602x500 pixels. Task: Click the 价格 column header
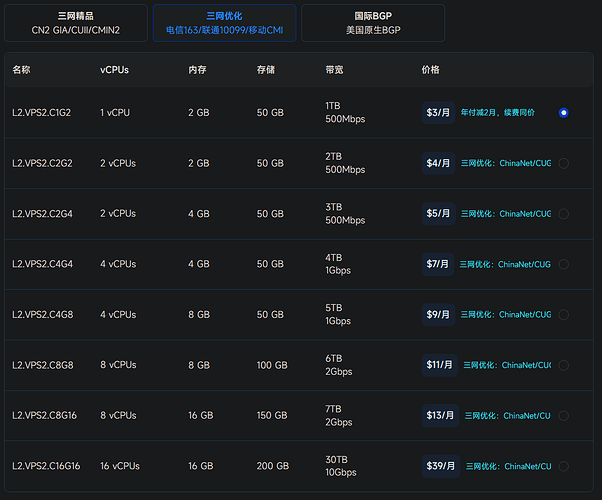tap(431, 70)
